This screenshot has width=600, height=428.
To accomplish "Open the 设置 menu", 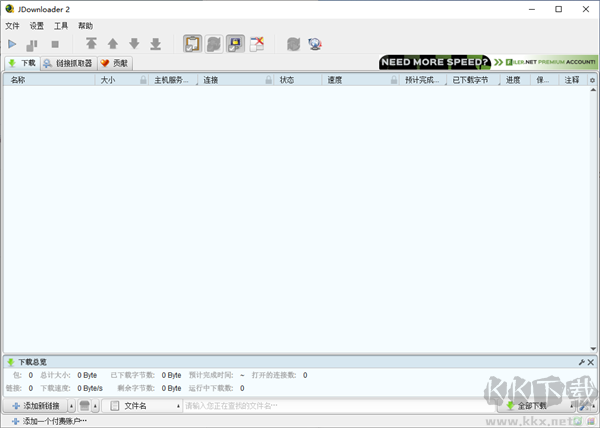I will coord(37,26).
